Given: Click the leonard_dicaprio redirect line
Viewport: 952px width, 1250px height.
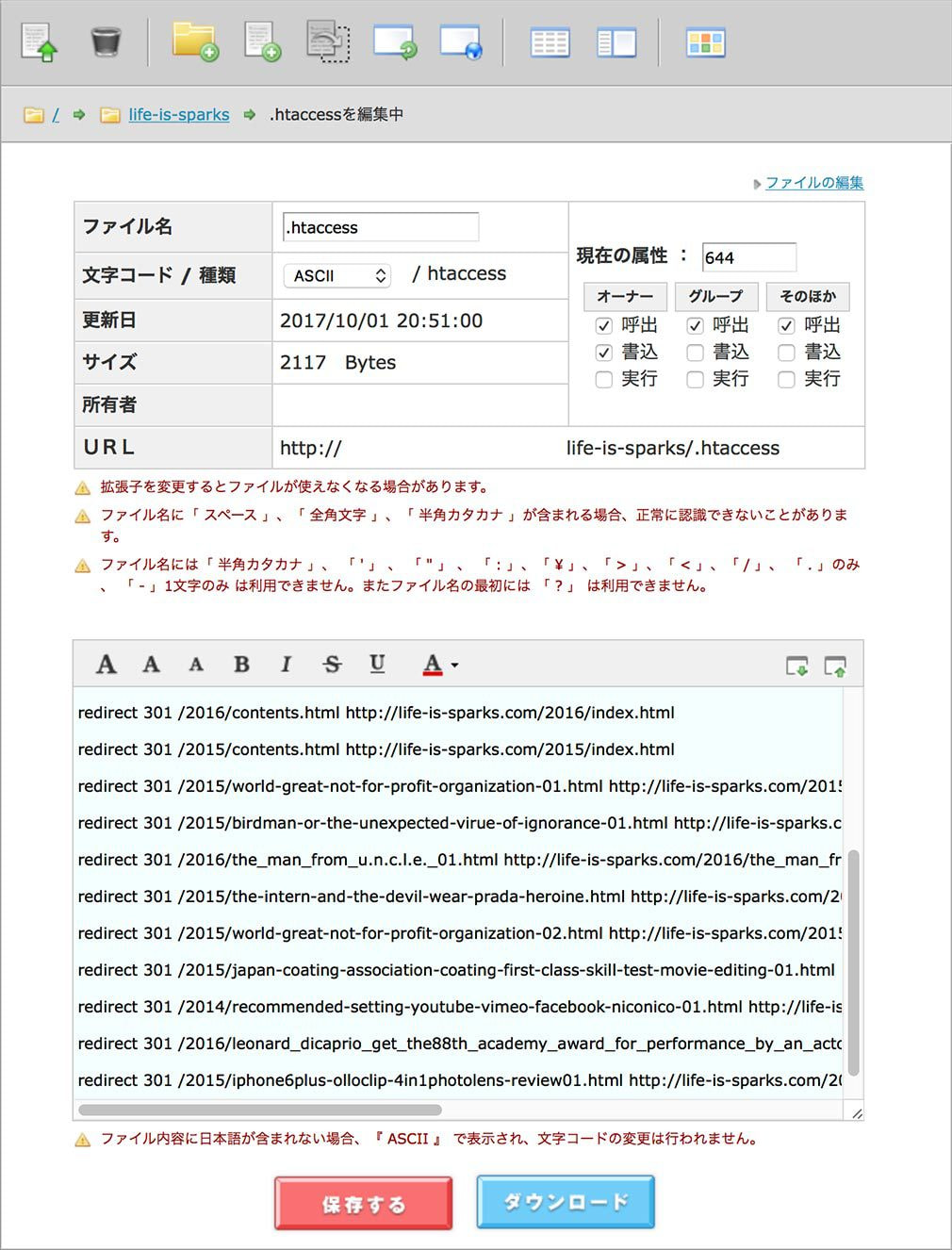Looking at the screenshot, I should point(460,1044).
